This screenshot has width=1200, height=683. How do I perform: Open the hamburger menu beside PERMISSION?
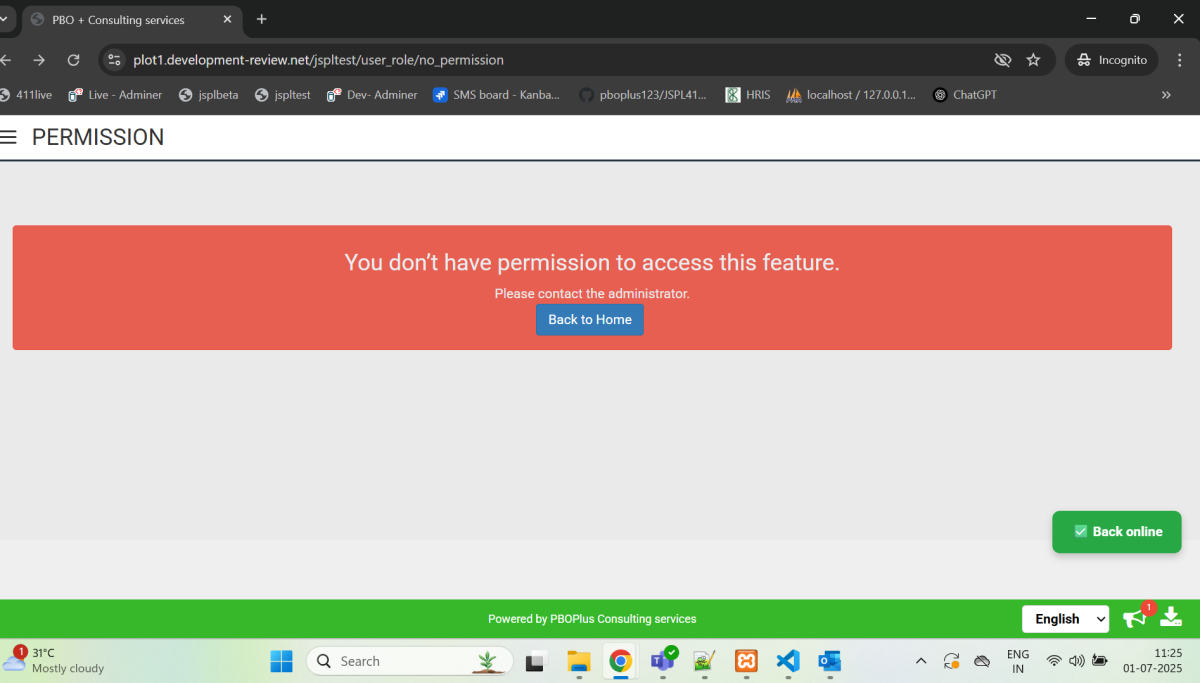pyautogui.click(x=9, y=138)
